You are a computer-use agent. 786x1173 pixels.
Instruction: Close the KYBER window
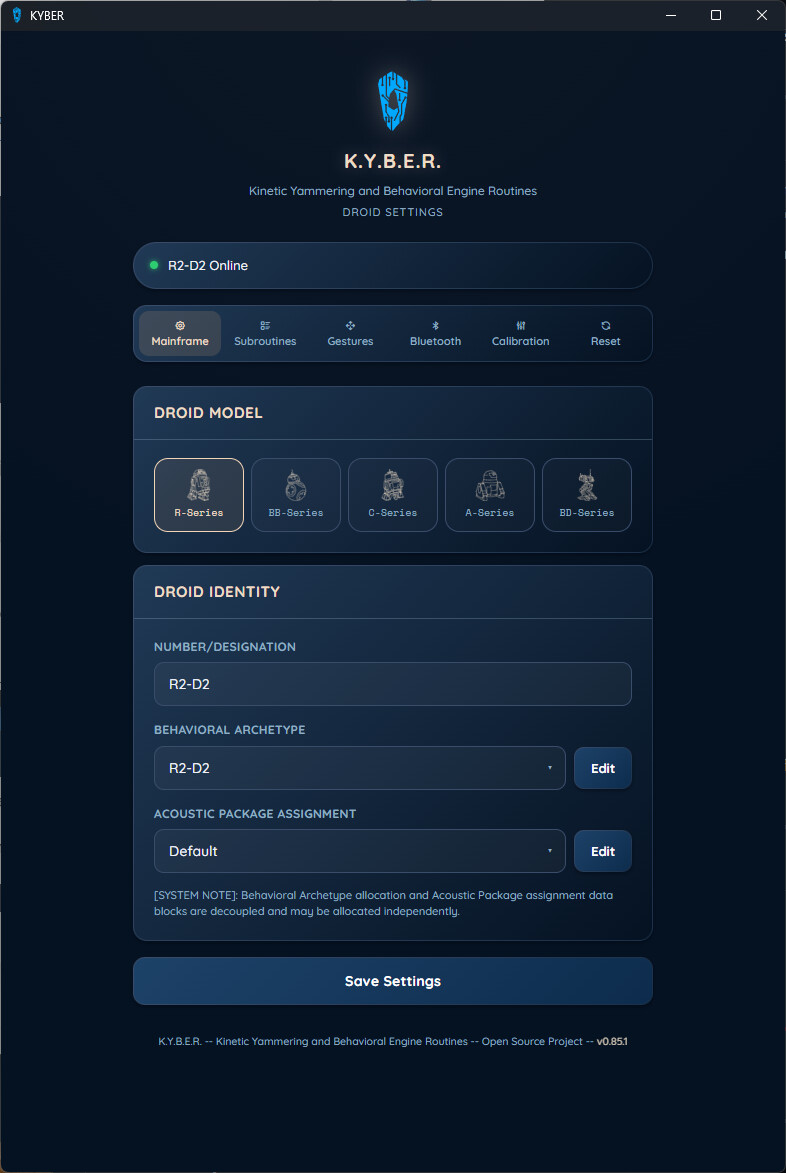pyautogui.click(x=762, y=15)
